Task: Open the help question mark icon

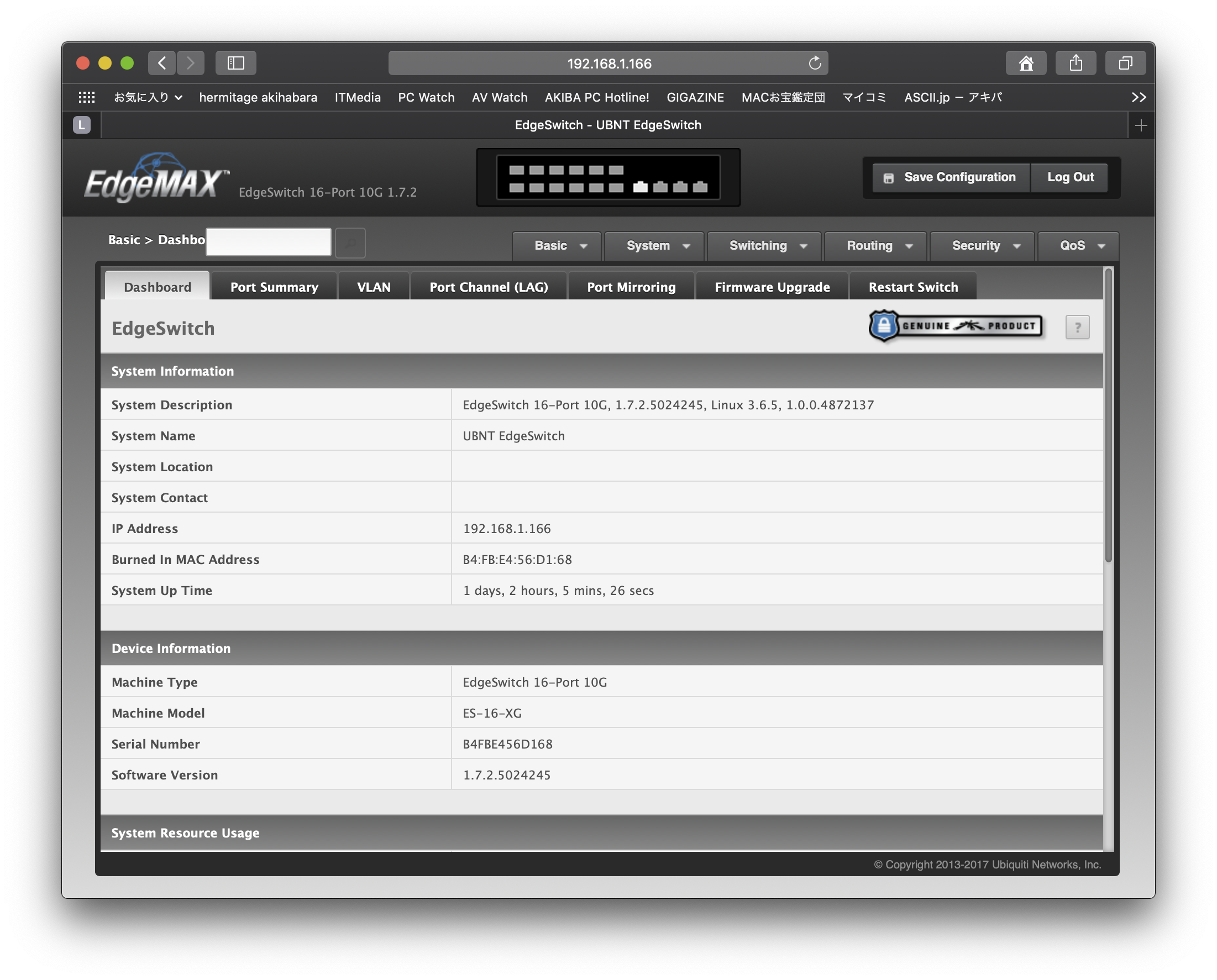Action: 1077,327
